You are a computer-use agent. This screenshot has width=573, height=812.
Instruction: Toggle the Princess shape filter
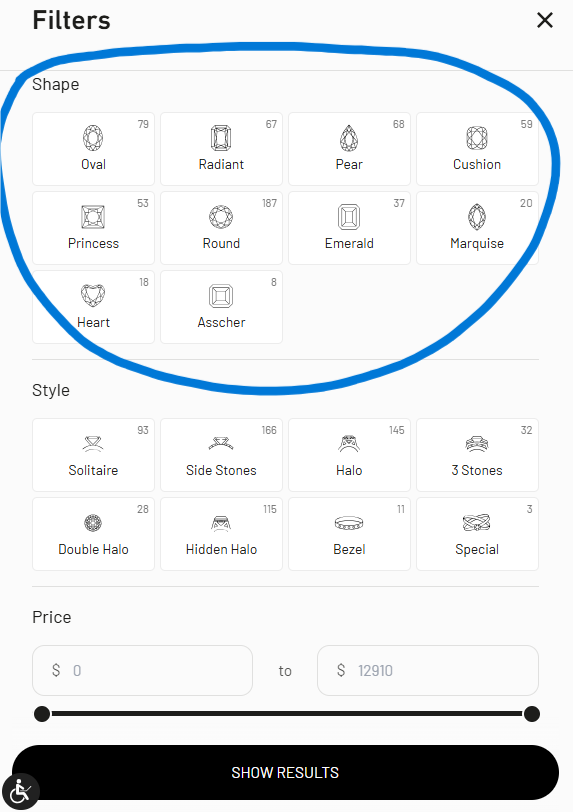click(93, 228)
